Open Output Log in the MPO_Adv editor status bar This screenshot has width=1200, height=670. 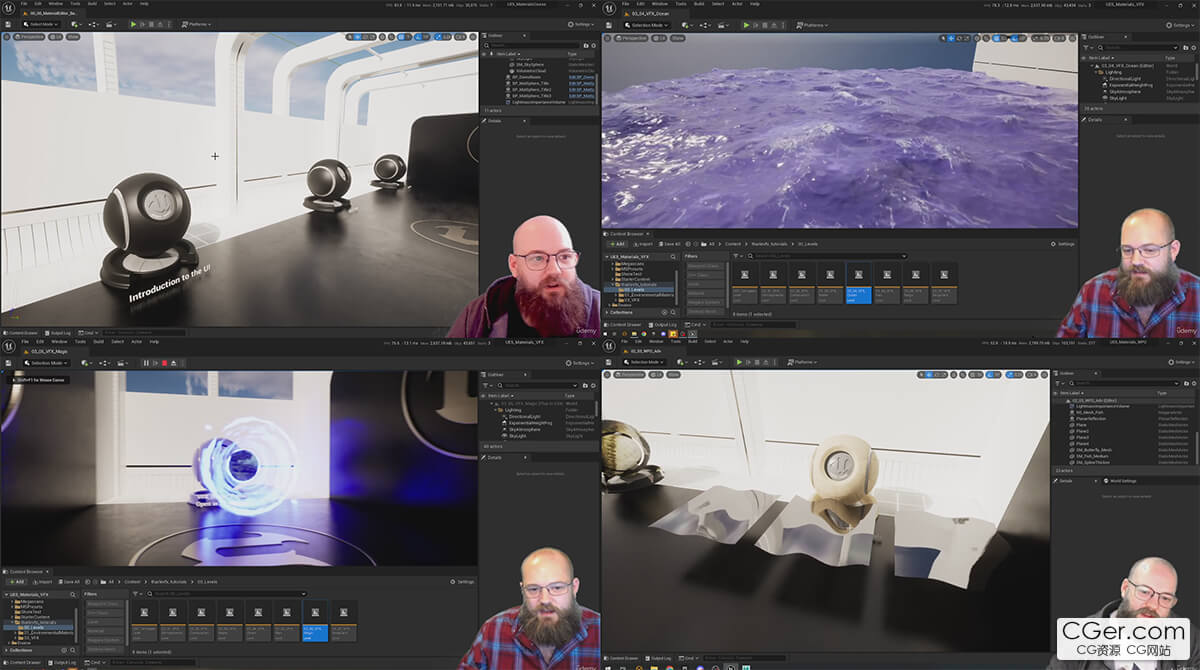pos(660,658)
